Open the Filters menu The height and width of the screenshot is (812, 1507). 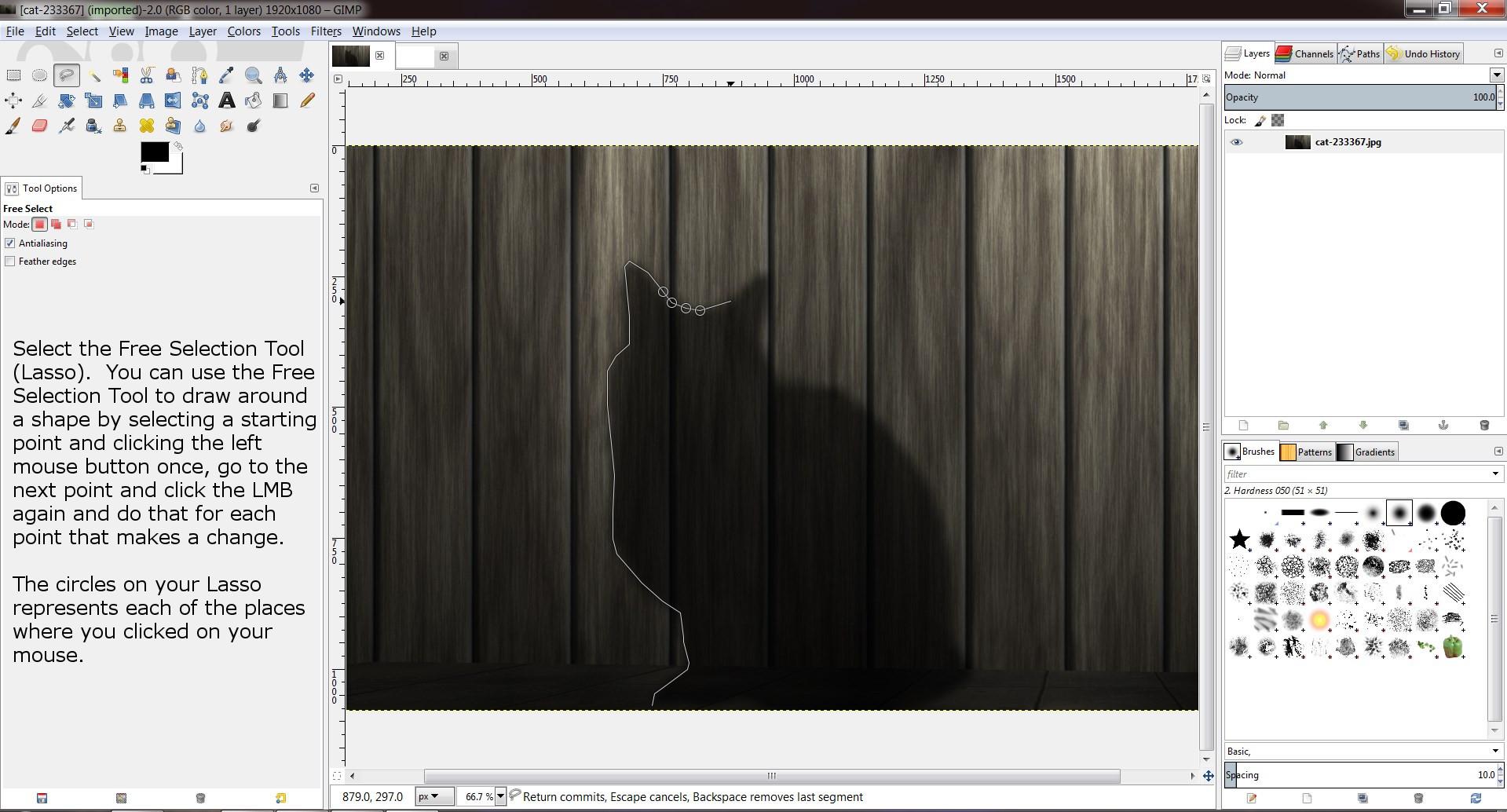[x=325, y=31]
